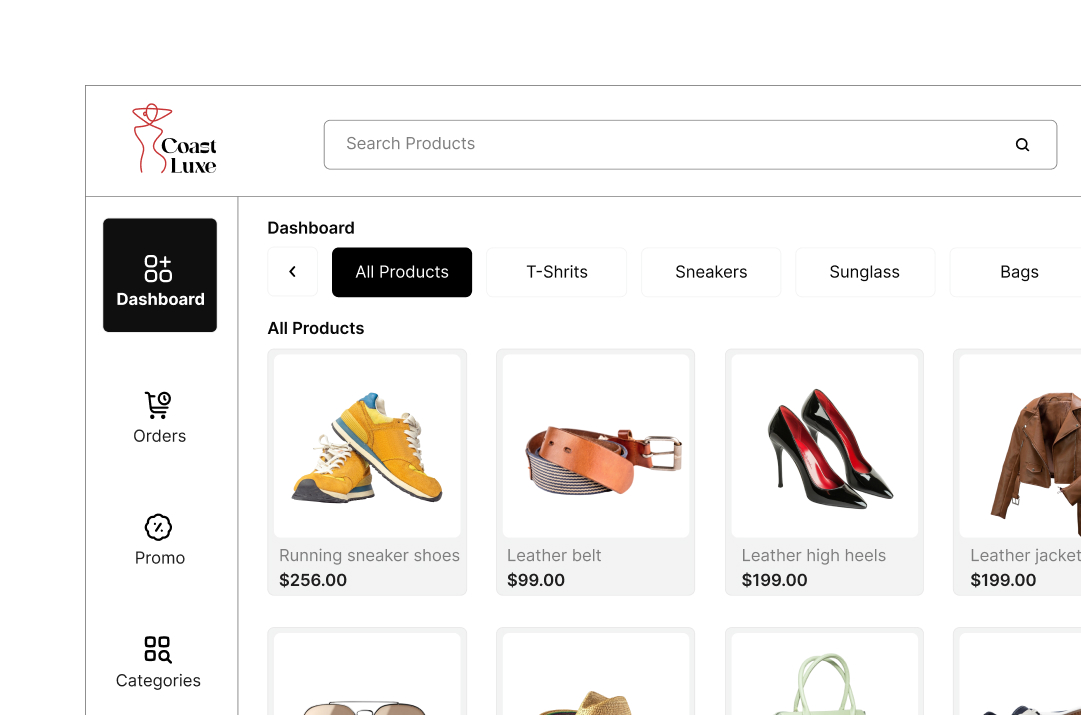Click the left chevron category arrow
1081x715 pixels.
coord(292,272)
